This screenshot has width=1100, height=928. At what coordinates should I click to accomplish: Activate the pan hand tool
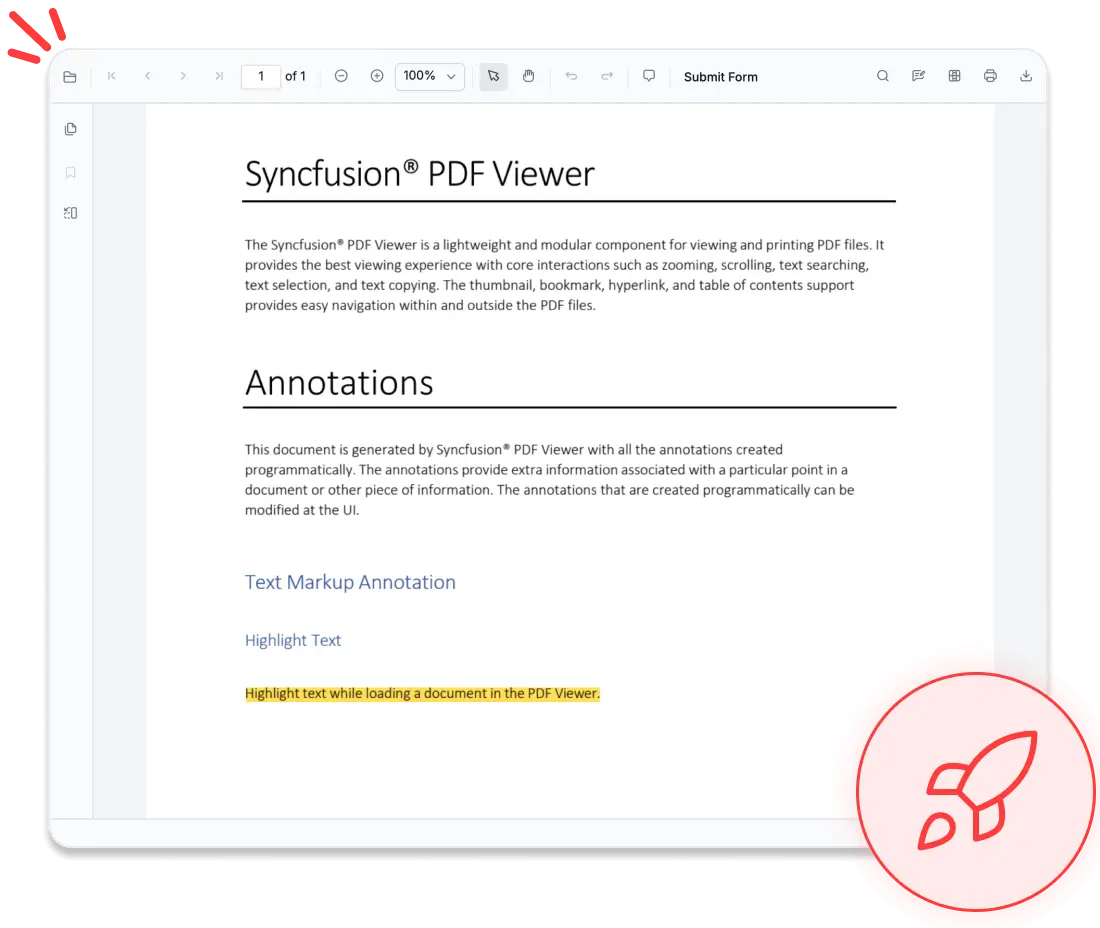[x=528, y=76]
